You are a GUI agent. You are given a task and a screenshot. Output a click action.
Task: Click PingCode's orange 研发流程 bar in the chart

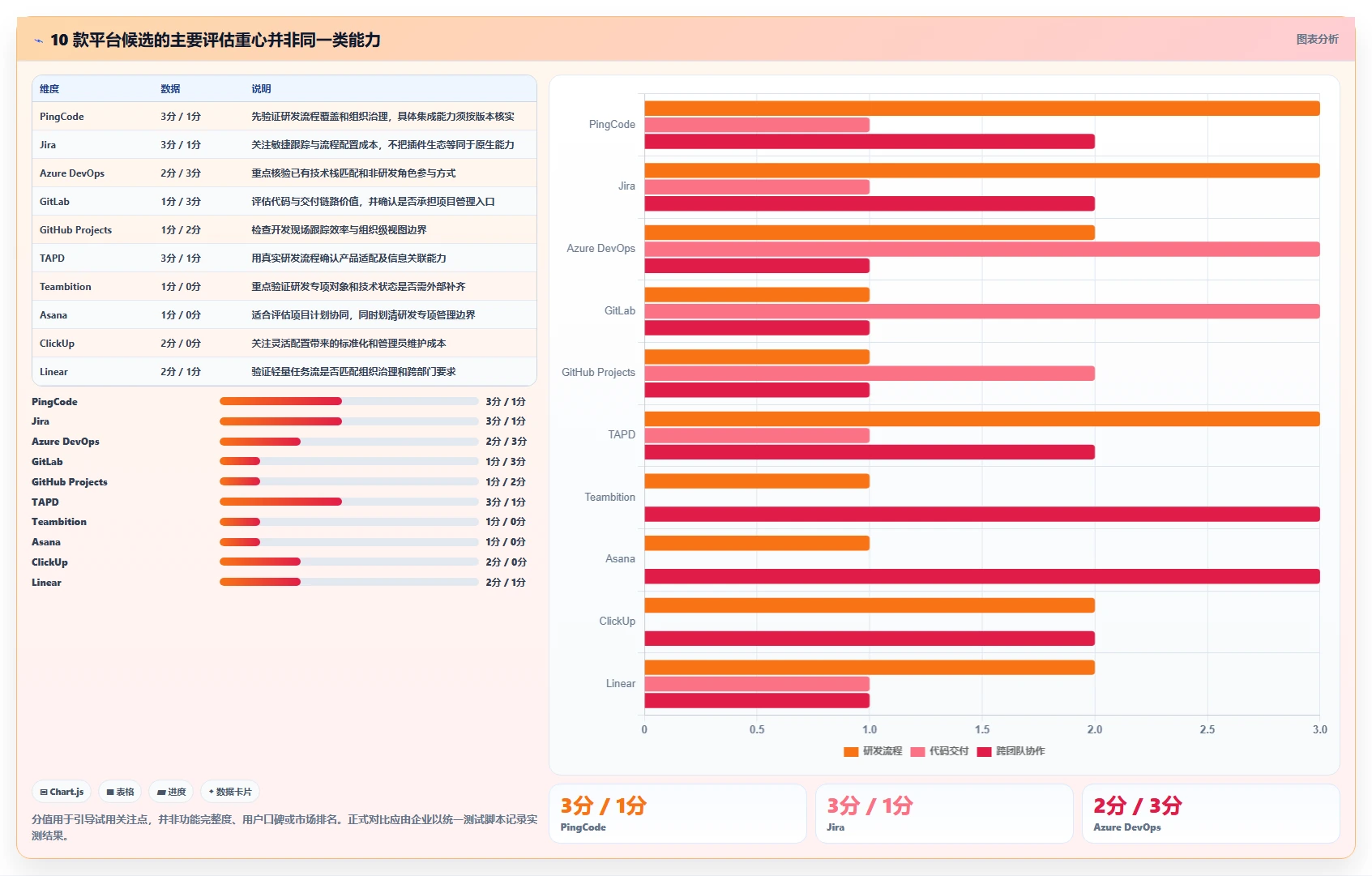click(x=982, y=109)
